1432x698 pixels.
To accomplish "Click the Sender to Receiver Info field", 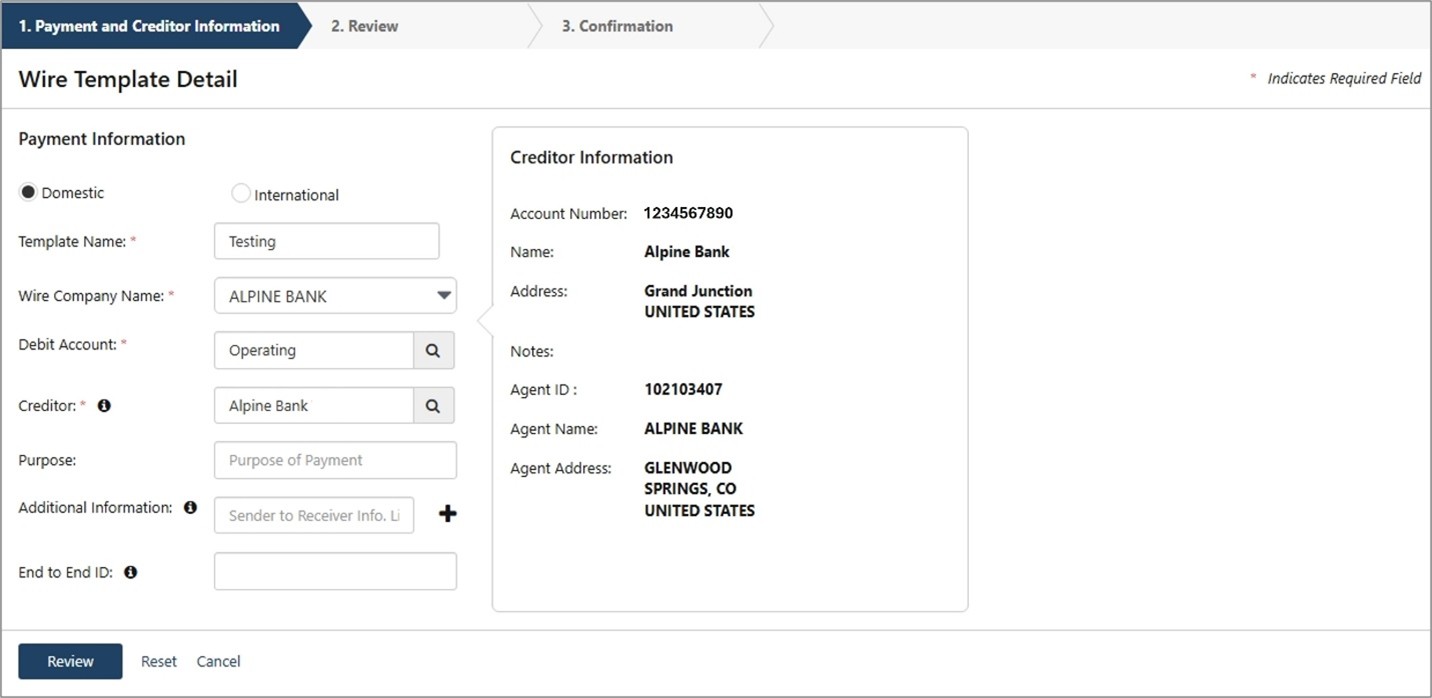I will [x=314, y=515].
